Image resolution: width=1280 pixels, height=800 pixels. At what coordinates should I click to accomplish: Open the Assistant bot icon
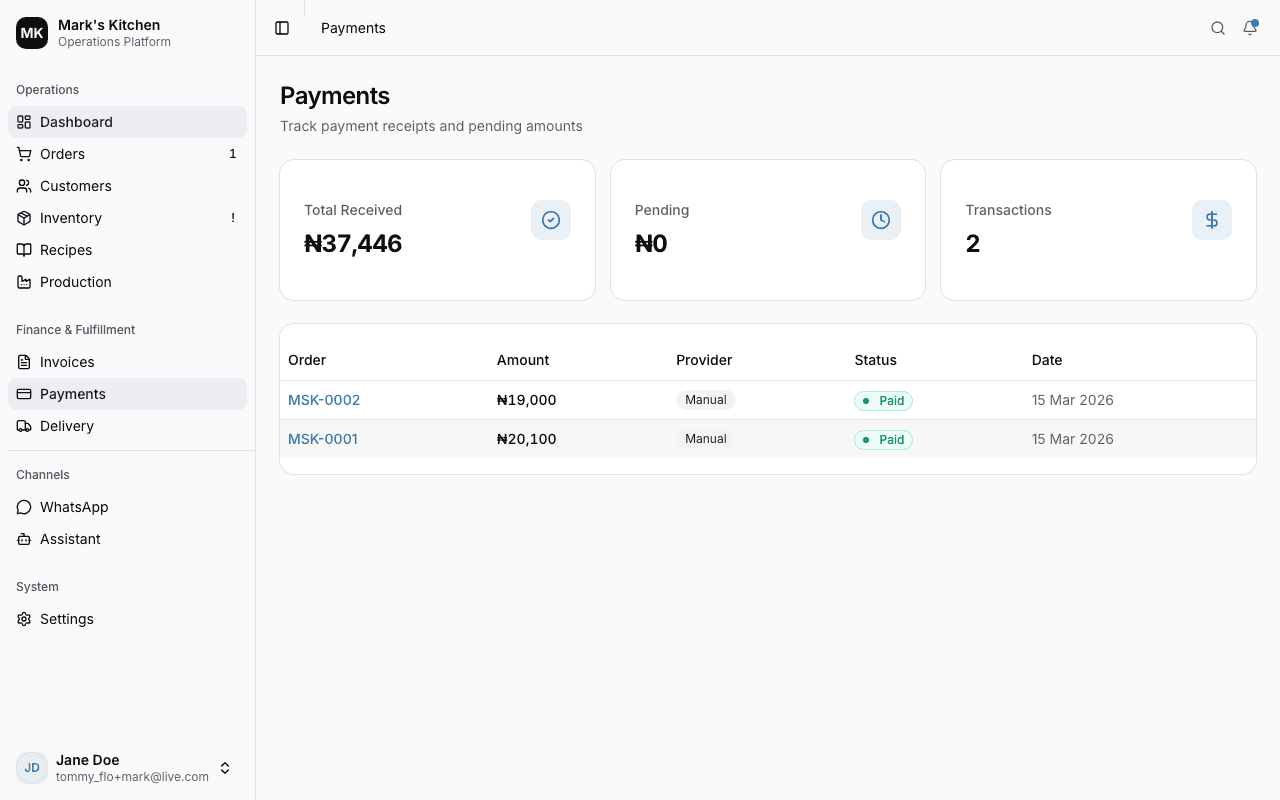(x=23, y=539)
